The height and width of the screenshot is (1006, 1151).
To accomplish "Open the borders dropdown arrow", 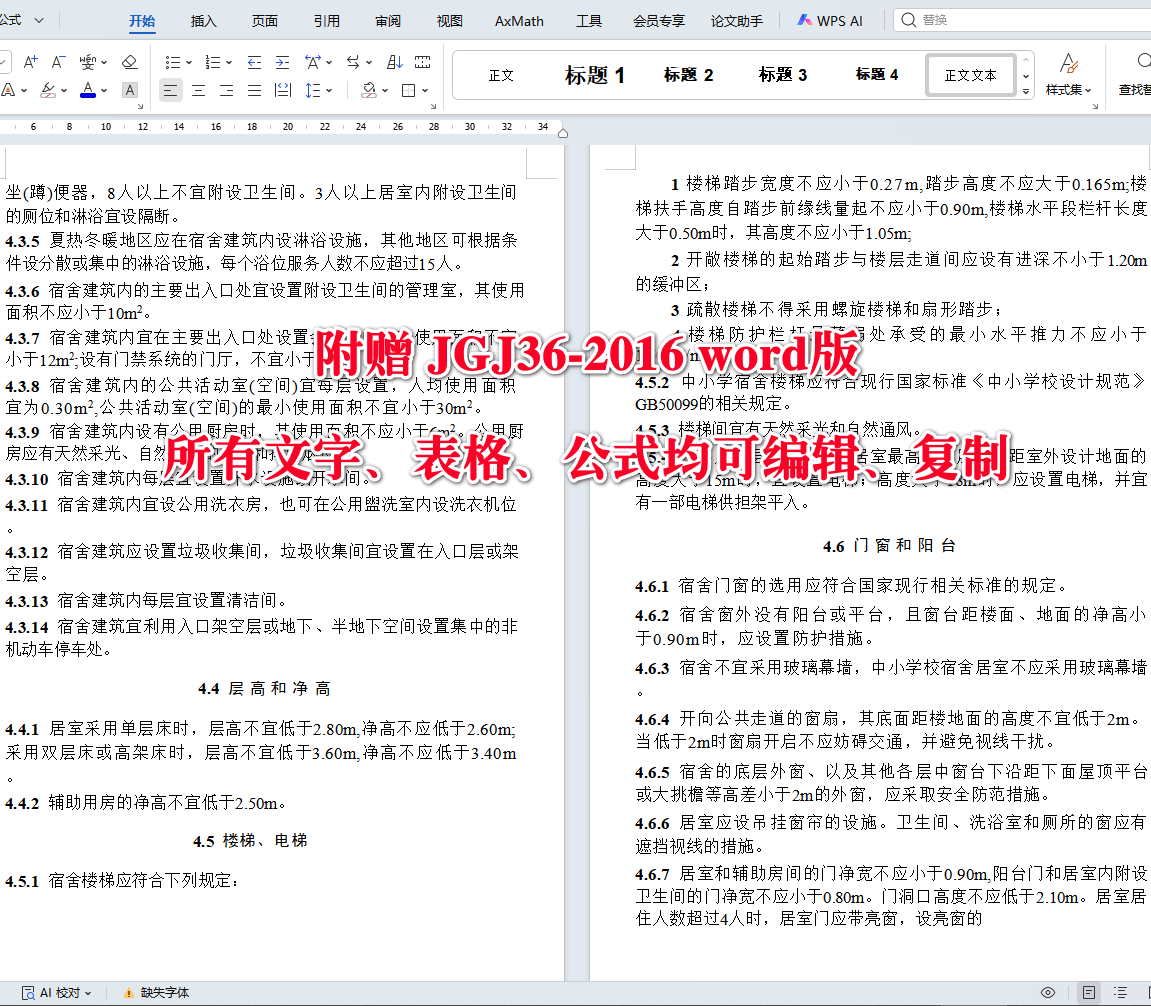I will pyautogui.click(x=425, y=90).
